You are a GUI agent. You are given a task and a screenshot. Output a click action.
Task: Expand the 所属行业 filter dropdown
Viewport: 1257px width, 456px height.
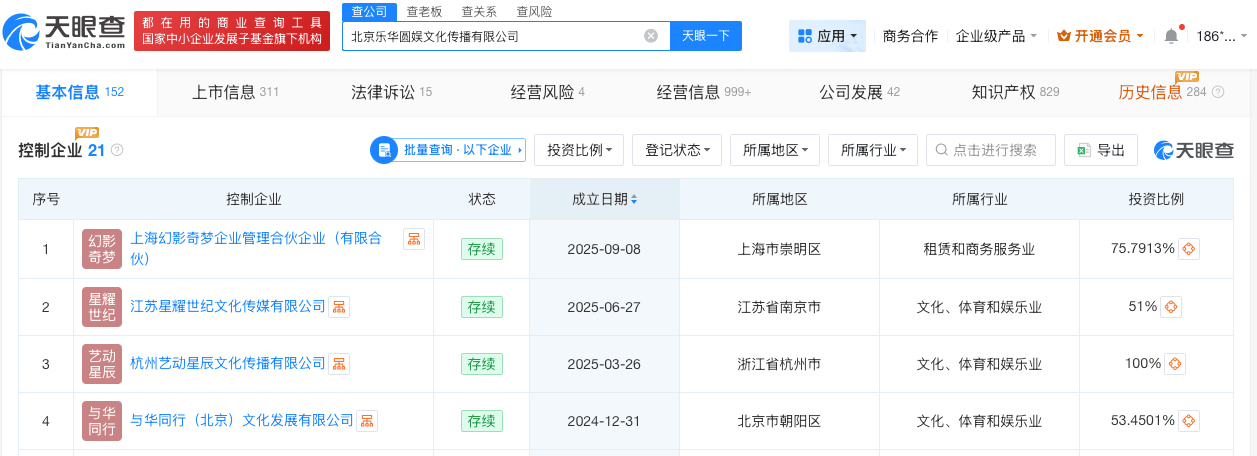(x=873, y=150)
